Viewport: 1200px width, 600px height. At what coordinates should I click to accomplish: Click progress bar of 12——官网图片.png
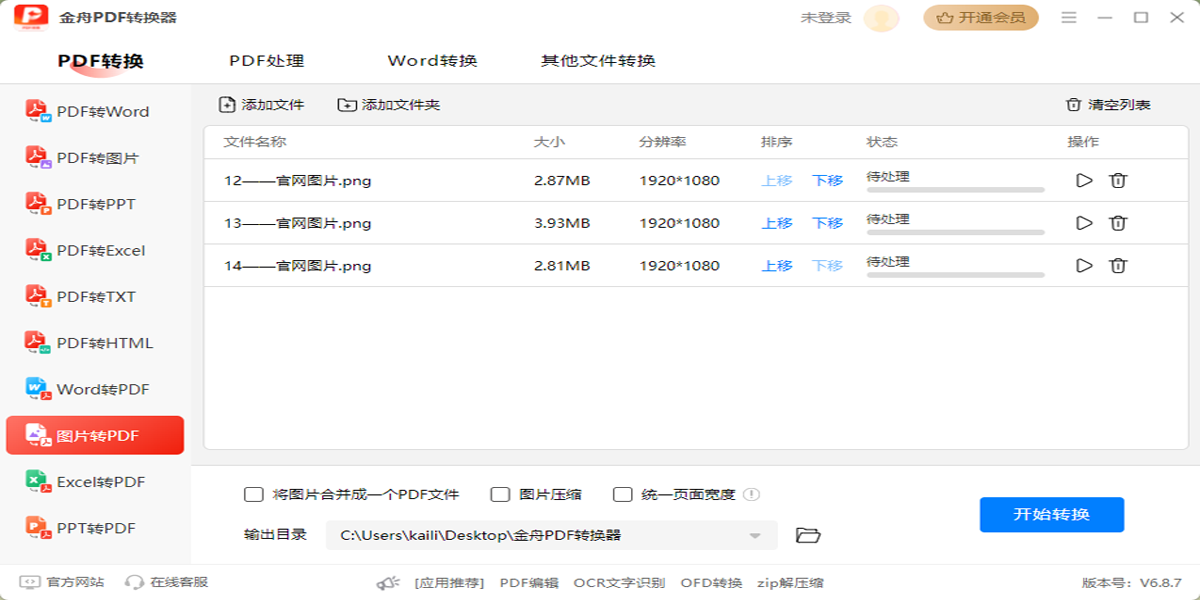tap(955, 190)
